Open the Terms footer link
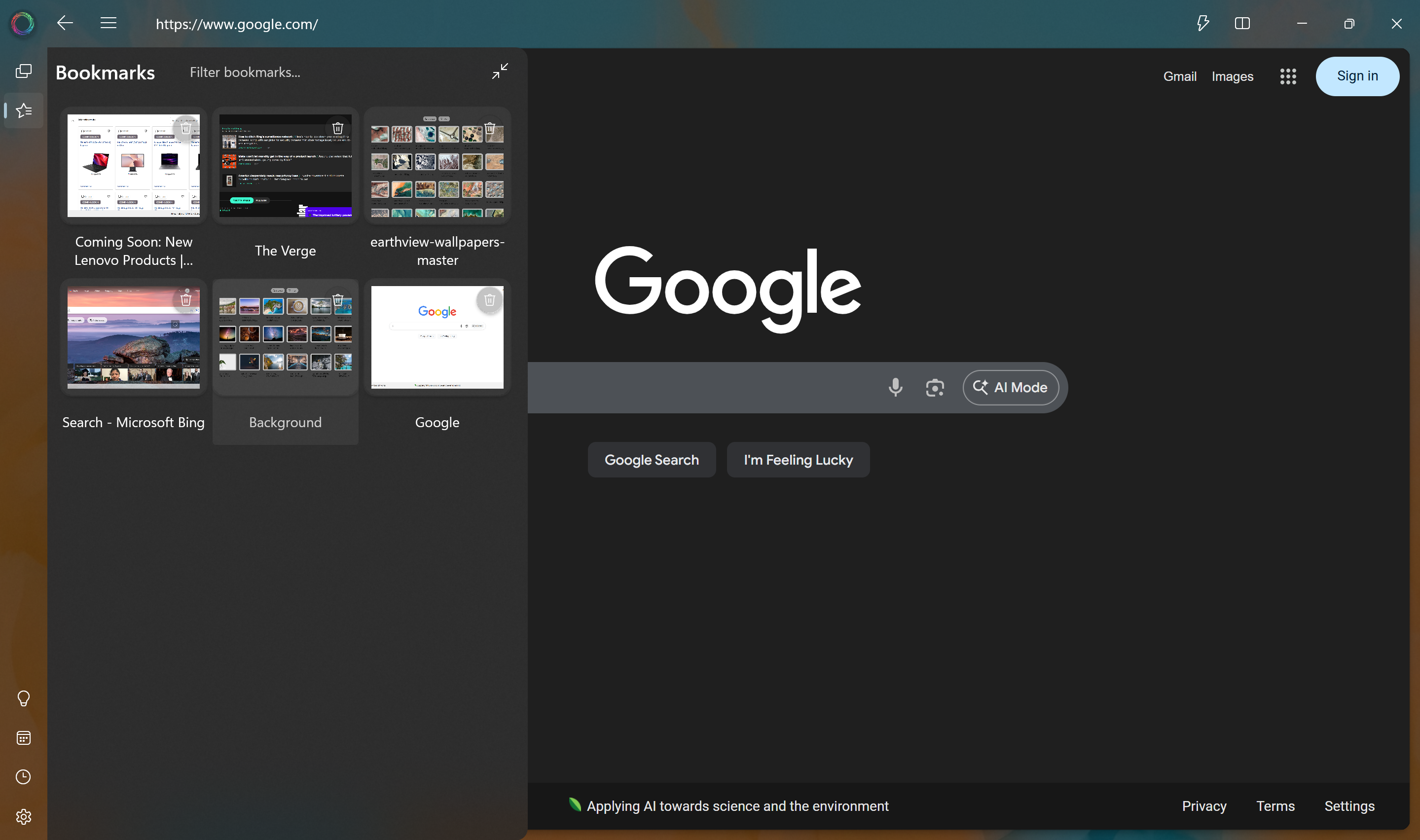 [1275, 806]
